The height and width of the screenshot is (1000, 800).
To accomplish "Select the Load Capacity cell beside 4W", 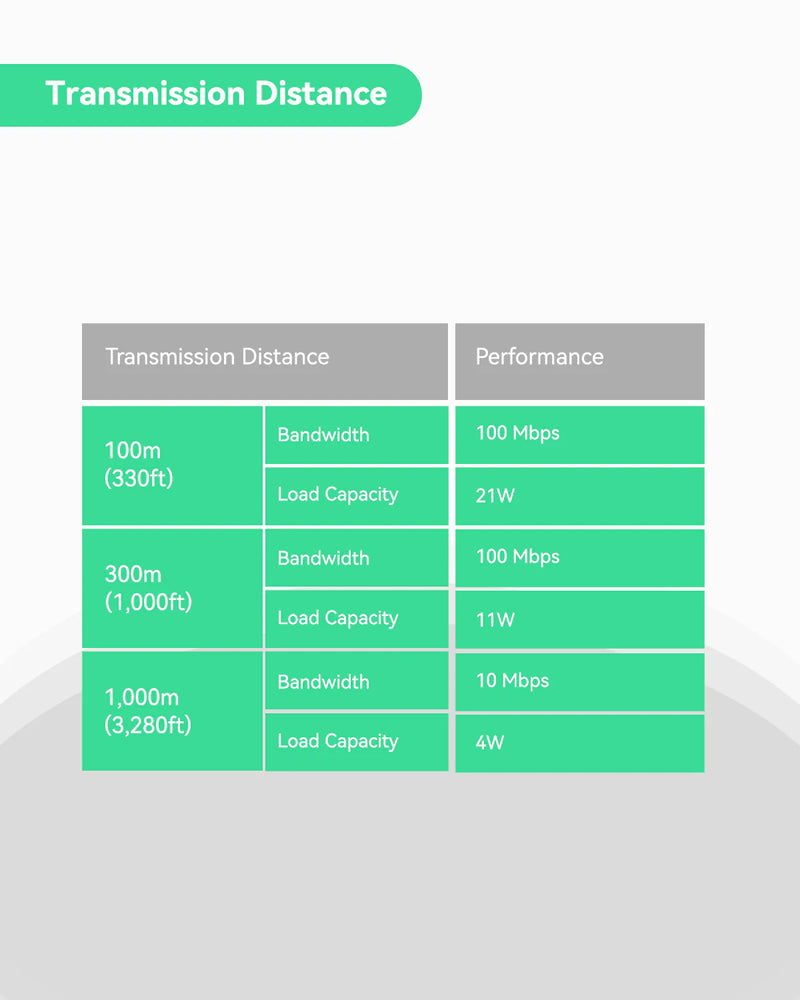I will (337, 741).
